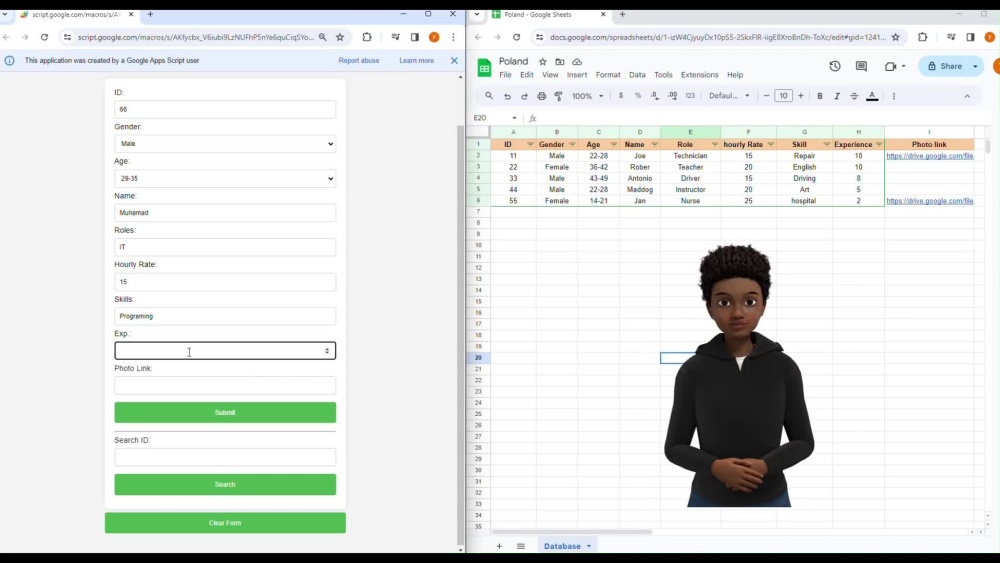Print the spreadsheet
The image size is (1000, 563).
541,96
